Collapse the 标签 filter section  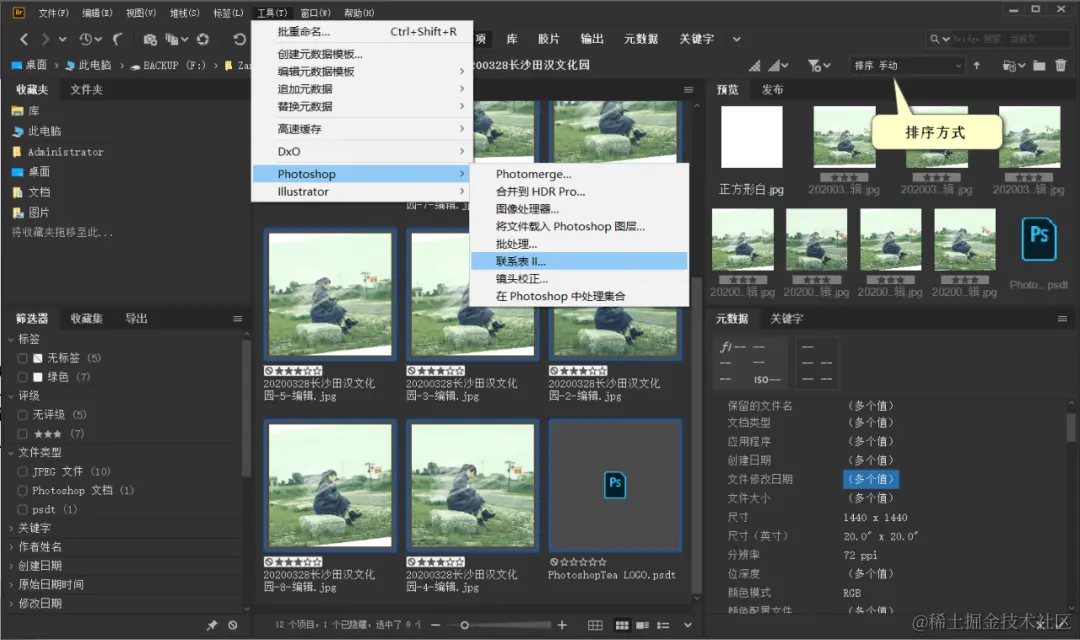(x=11, y=339)
